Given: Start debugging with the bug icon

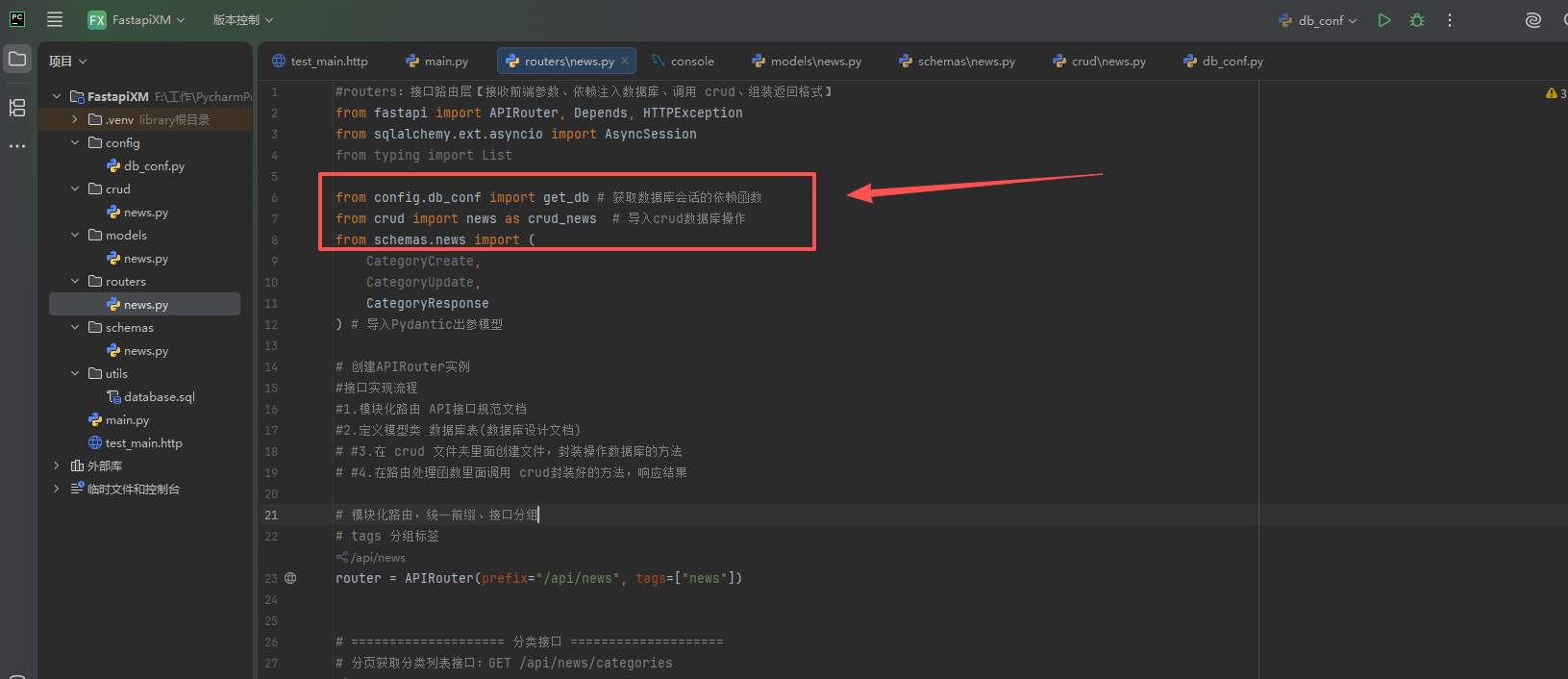Looking at the screenshot, I should [x=1417, y=19].
